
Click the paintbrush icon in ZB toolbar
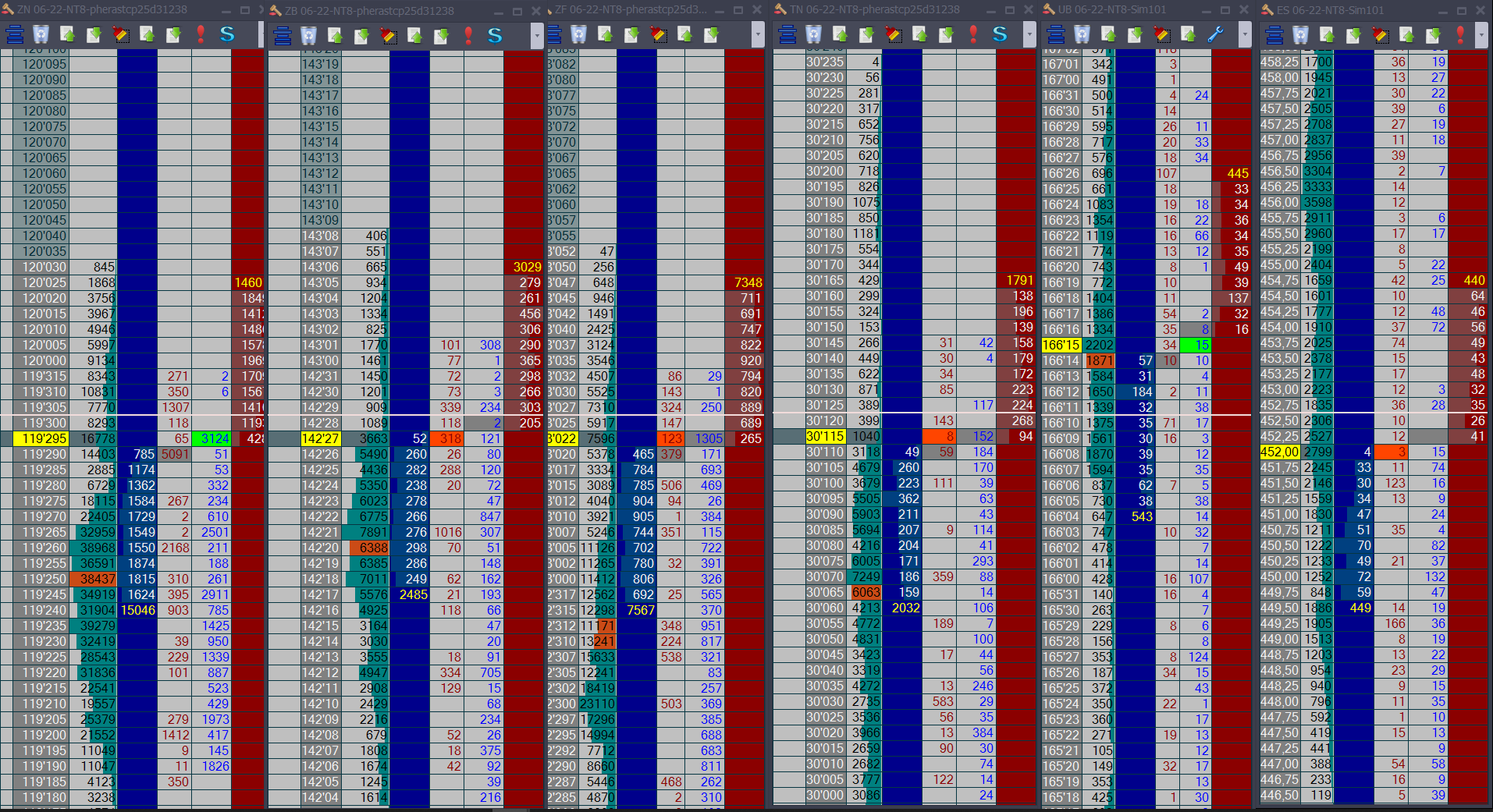(x=389, y=36)
